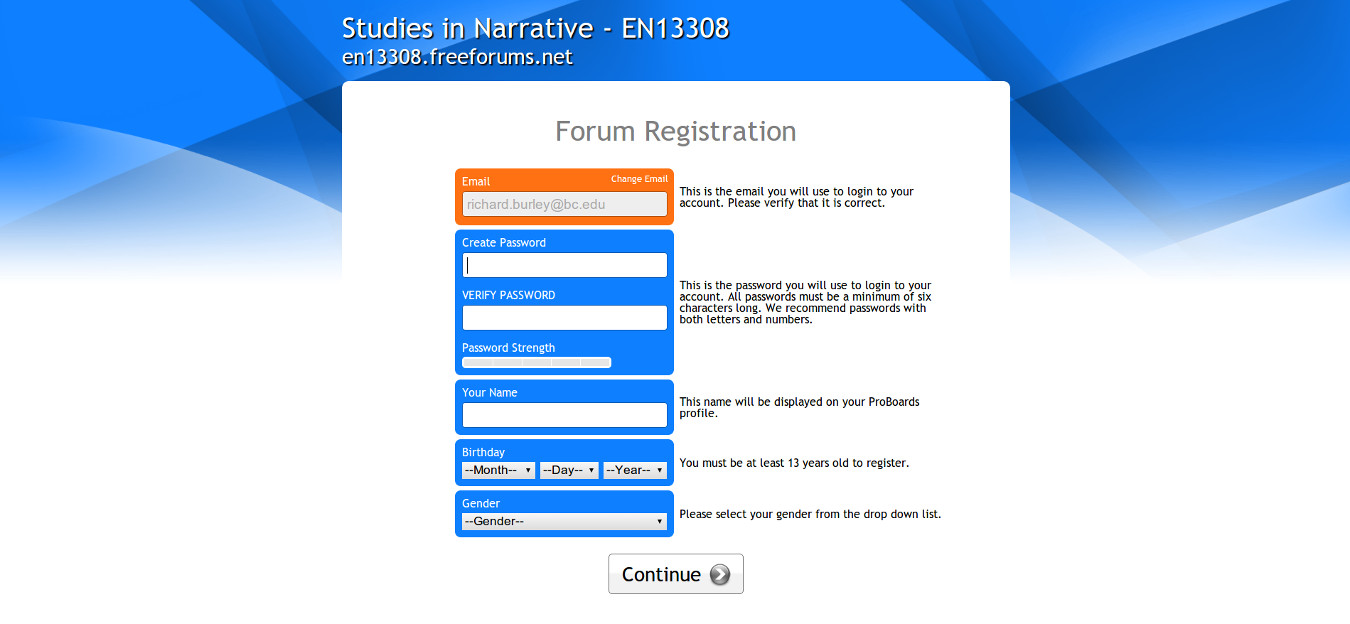Click the 13 years old requirement text
The width and height of the screenshot is (1350, 624).
(793, 464)
